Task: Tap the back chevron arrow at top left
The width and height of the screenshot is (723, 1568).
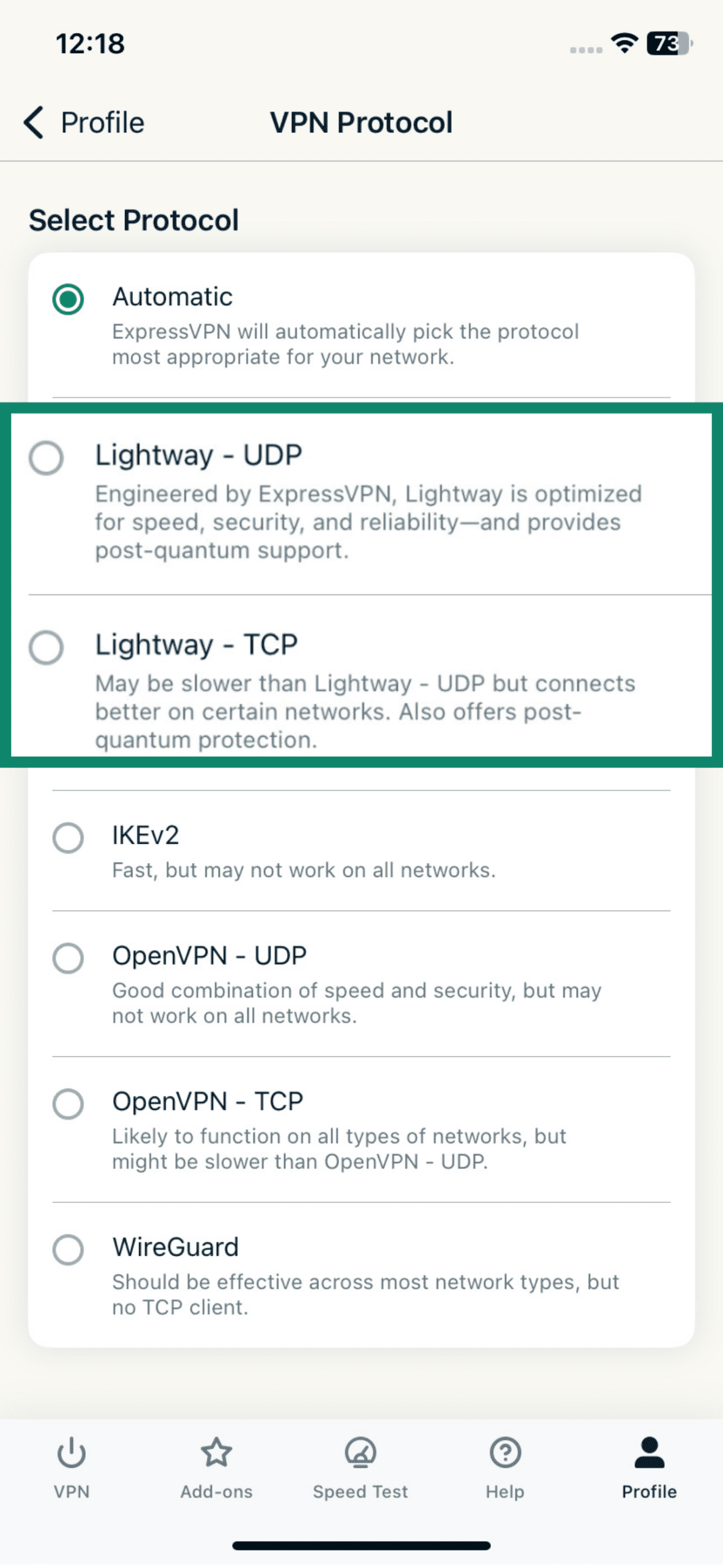Action: (x=33, y=122)
